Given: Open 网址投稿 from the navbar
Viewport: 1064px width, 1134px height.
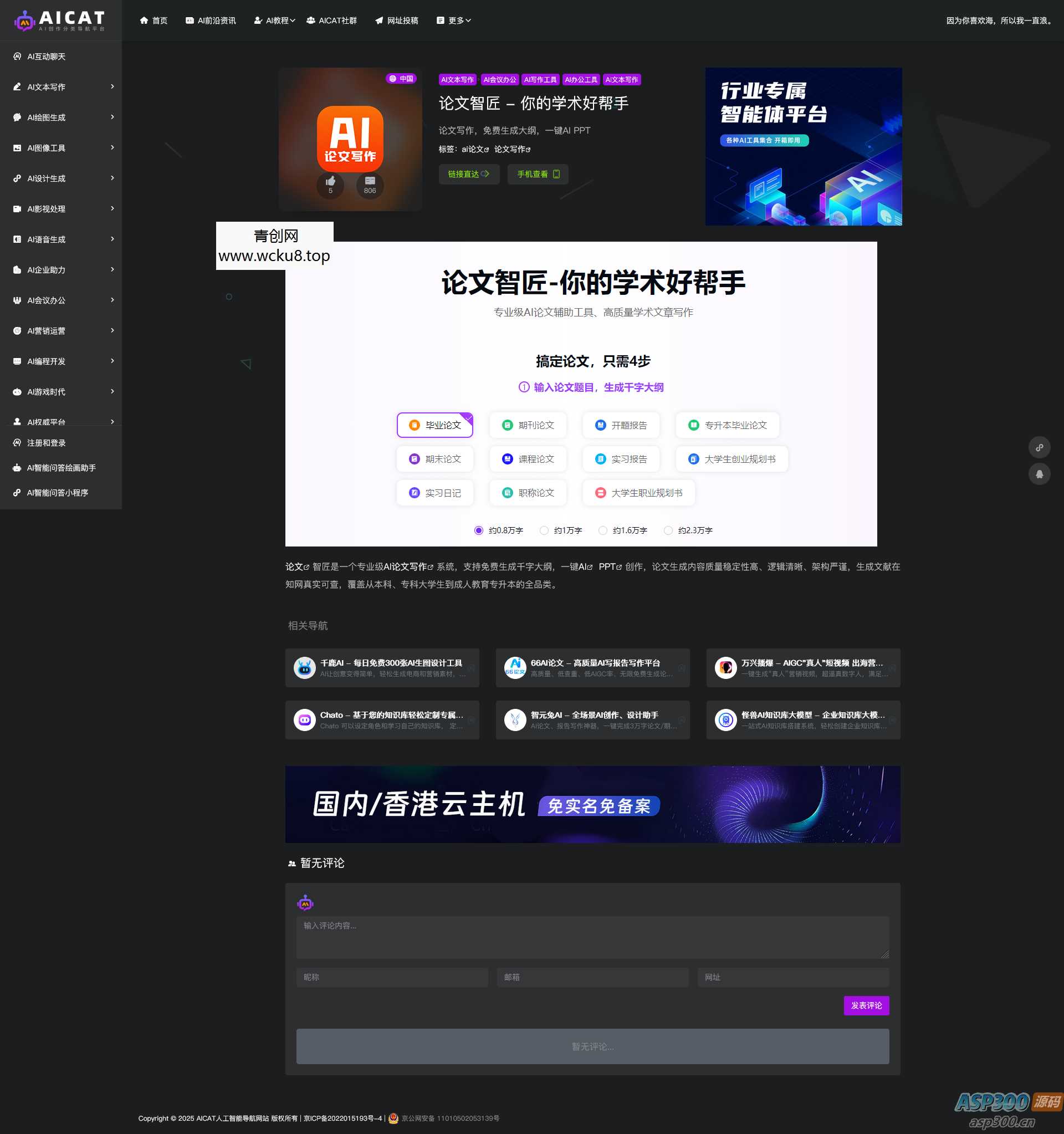Looking at the screenshot, I should click(396, 20).
